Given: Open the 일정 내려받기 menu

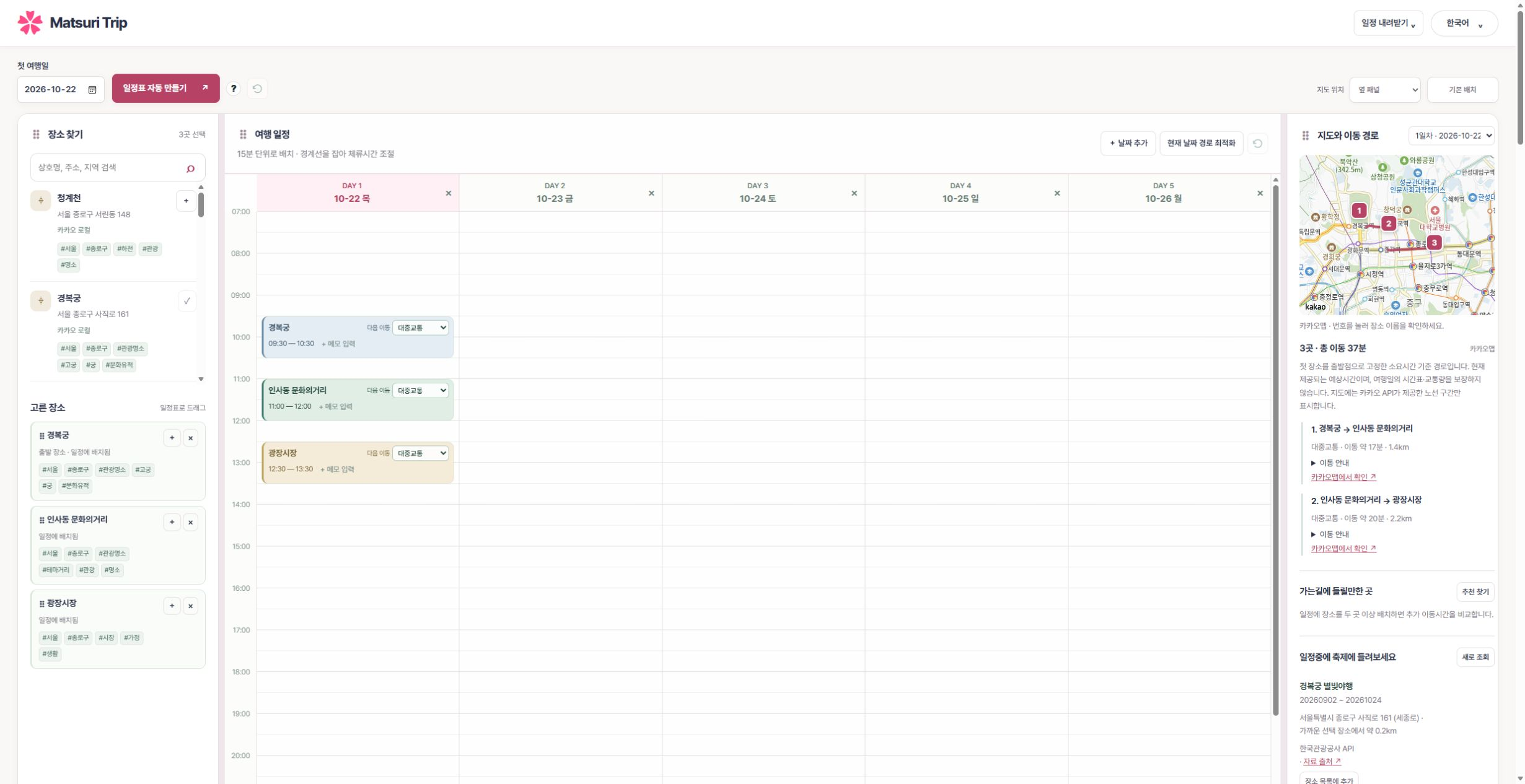Looking at the screenshot, I should point(1387,24).
